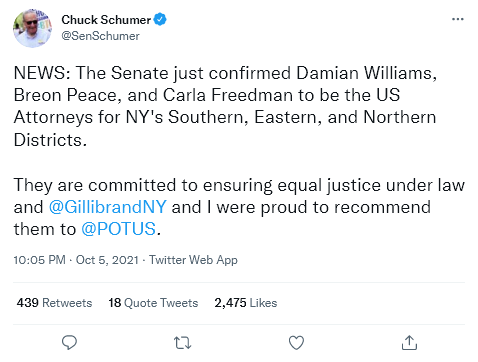View the 18 Quote Tweets

click(153, 303)
